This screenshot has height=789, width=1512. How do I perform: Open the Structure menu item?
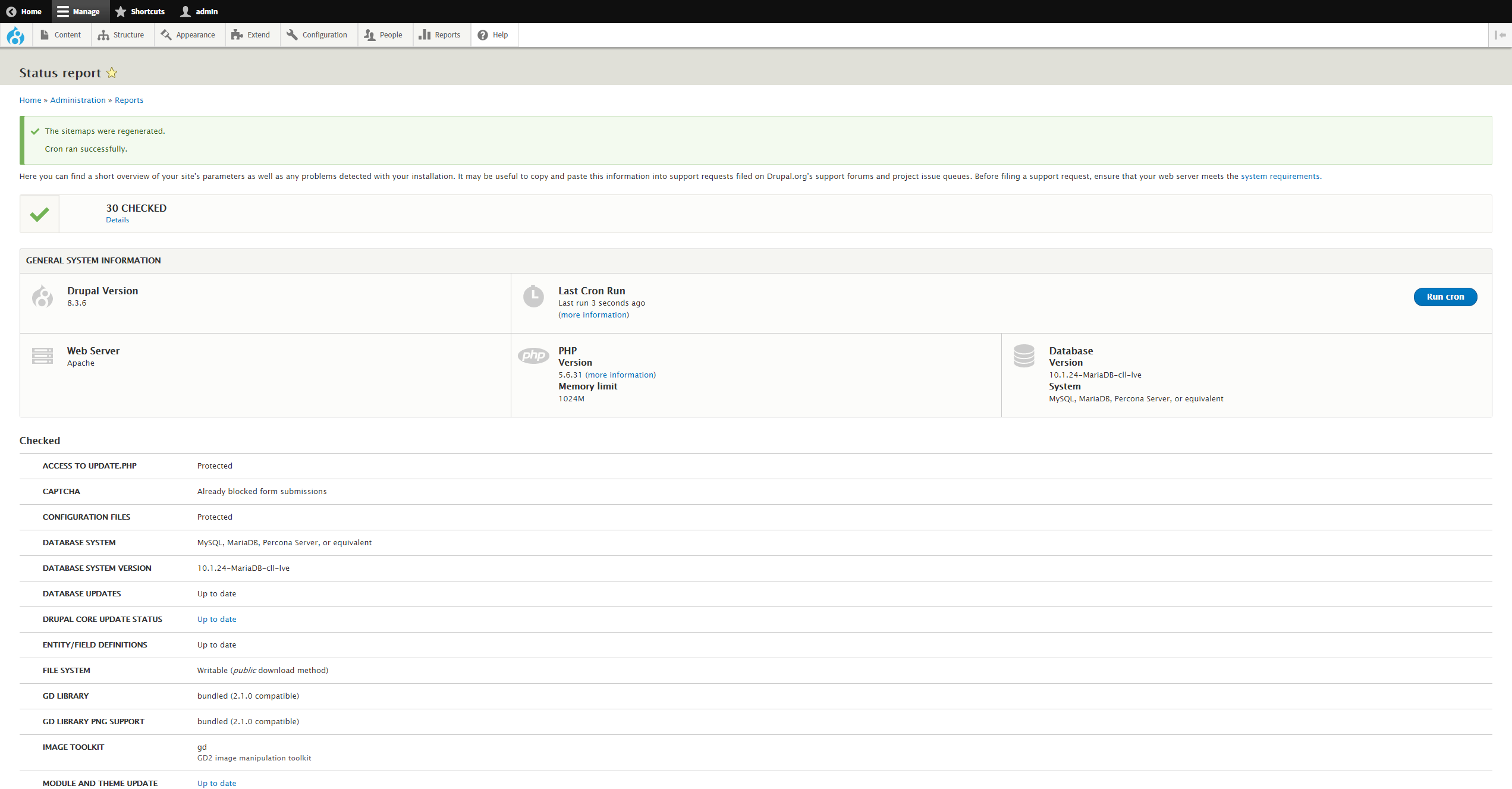(x=121, y=35)
